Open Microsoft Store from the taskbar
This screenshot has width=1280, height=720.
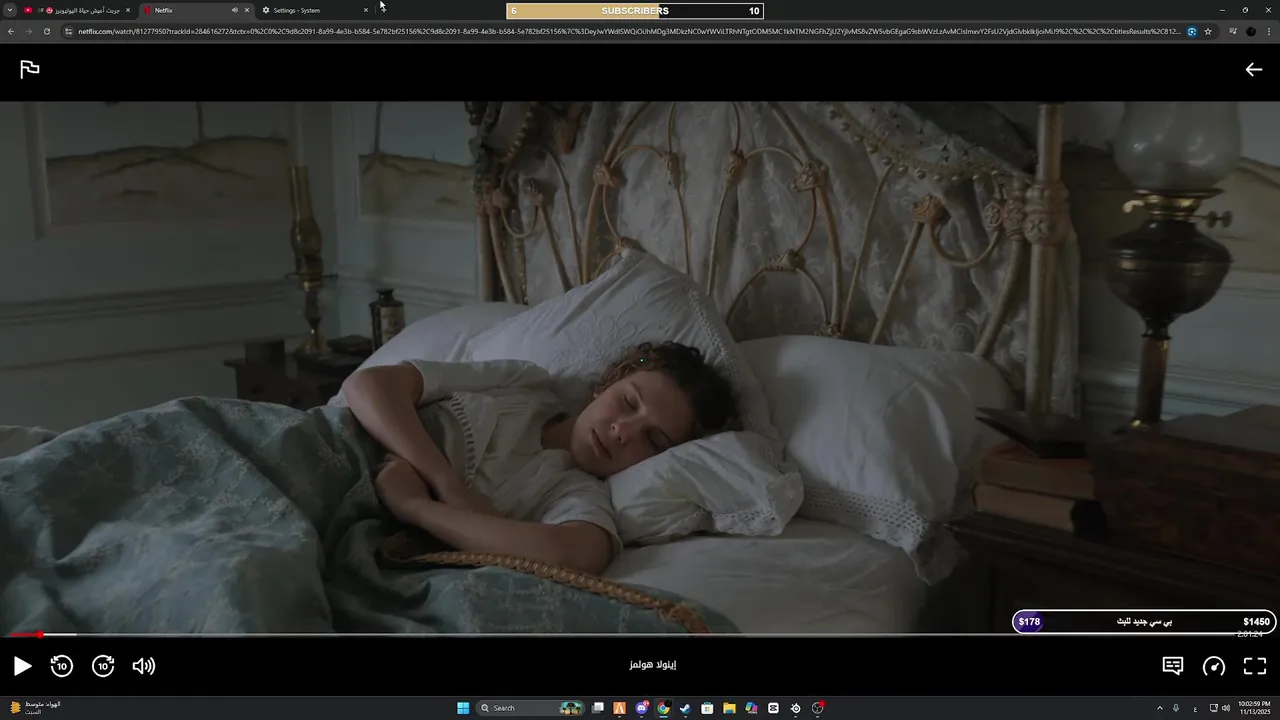click(x=707, y=708)
